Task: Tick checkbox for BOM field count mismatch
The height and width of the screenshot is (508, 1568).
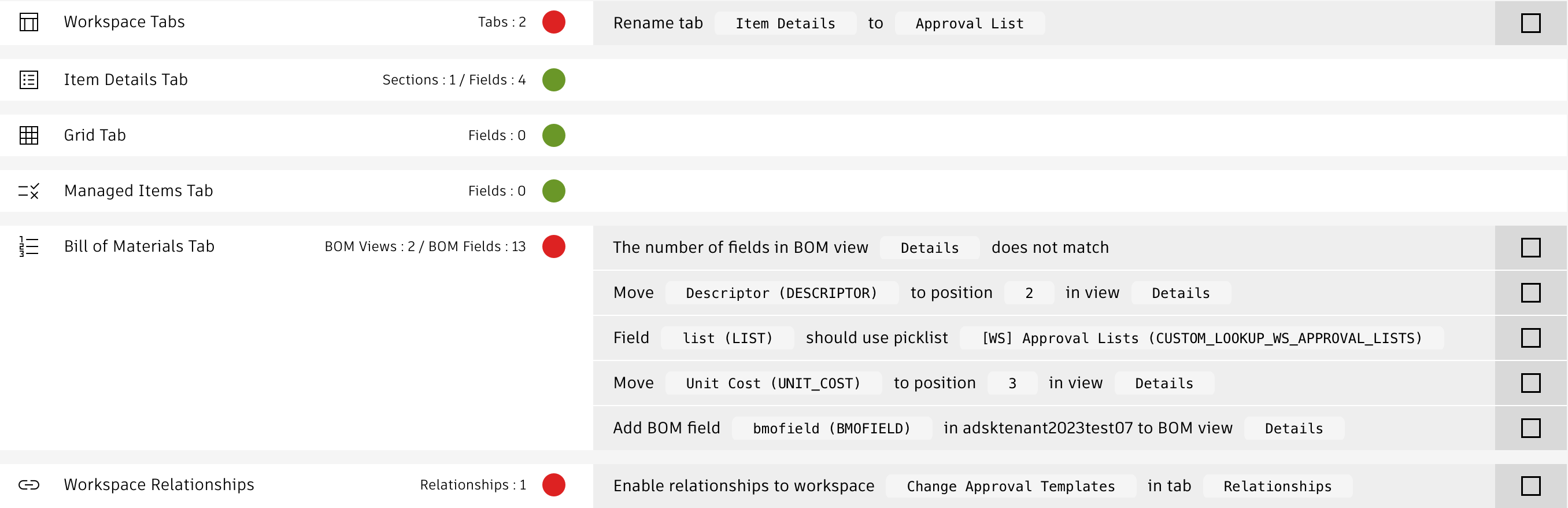Action: tap(1530, 248)
